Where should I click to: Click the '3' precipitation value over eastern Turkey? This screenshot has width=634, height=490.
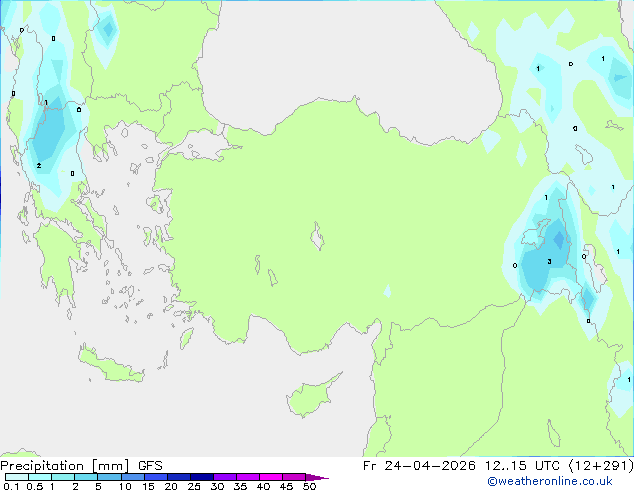point(549,262)
